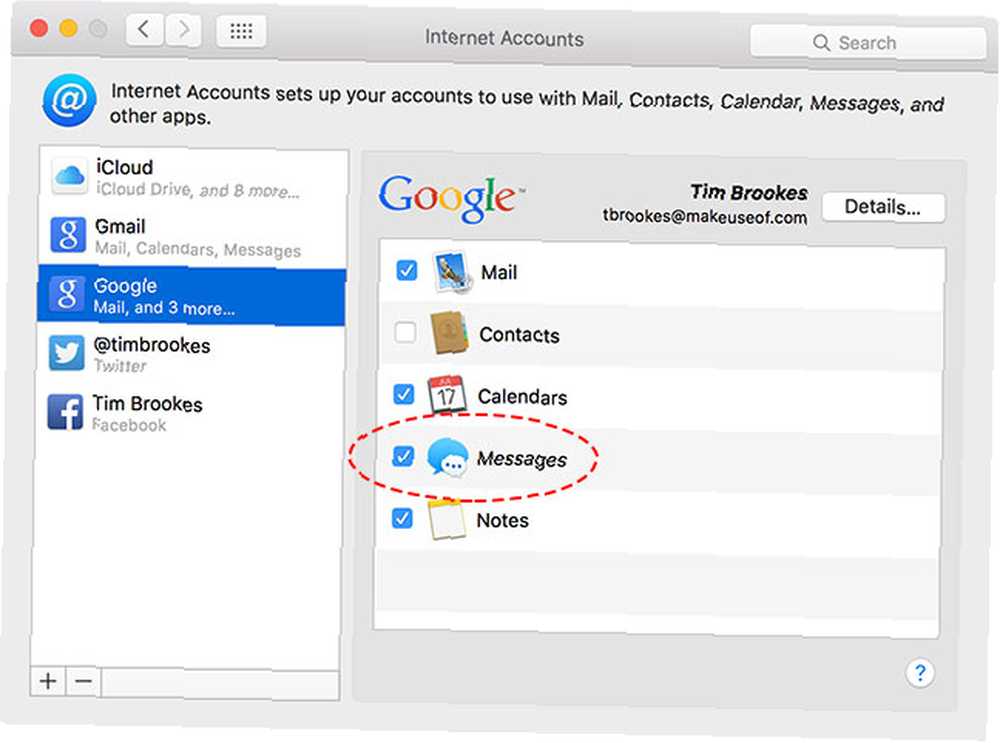The height and width of the screenshot is (743, 1000).
Task: Select the Google account row
Action: pyautogui.click(x=192, y=296)
